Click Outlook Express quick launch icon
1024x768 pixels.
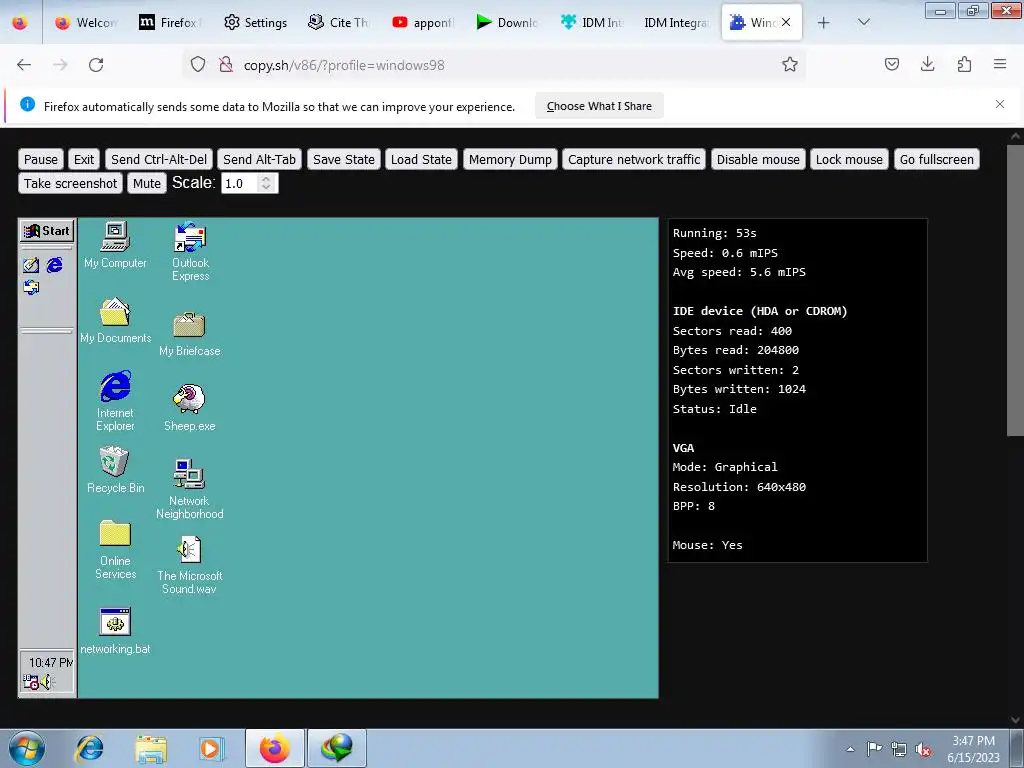pos(31,287)
